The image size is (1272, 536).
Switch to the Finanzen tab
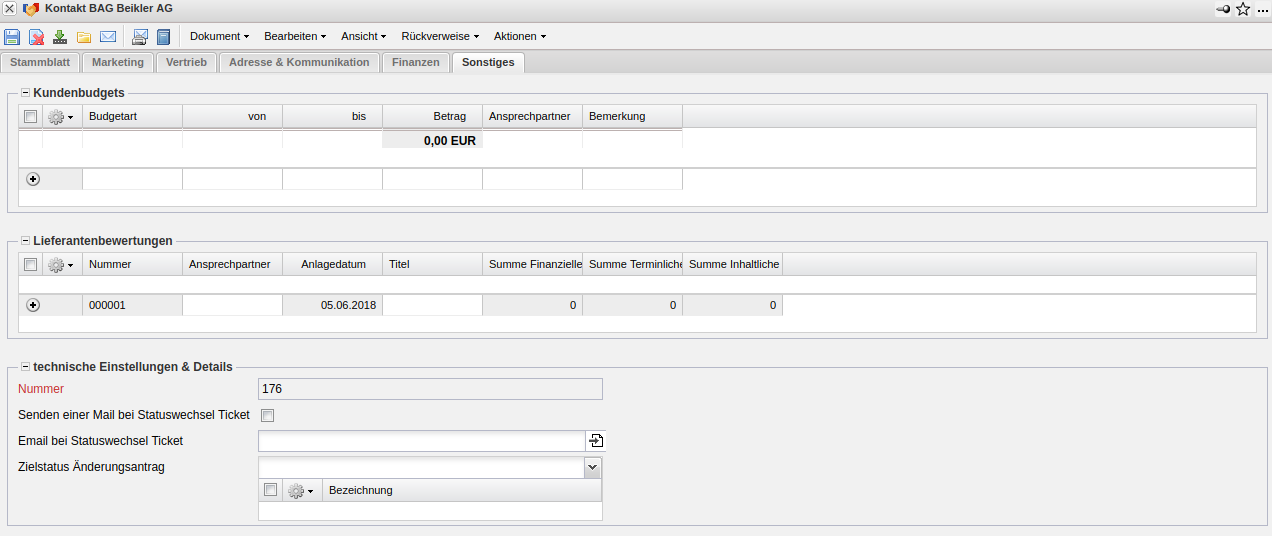415,62
